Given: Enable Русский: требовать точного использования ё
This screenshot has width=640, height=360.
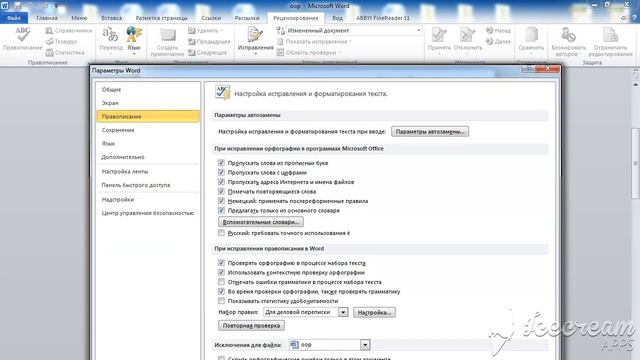Looking at the screenshot, I should pos(221,233).
